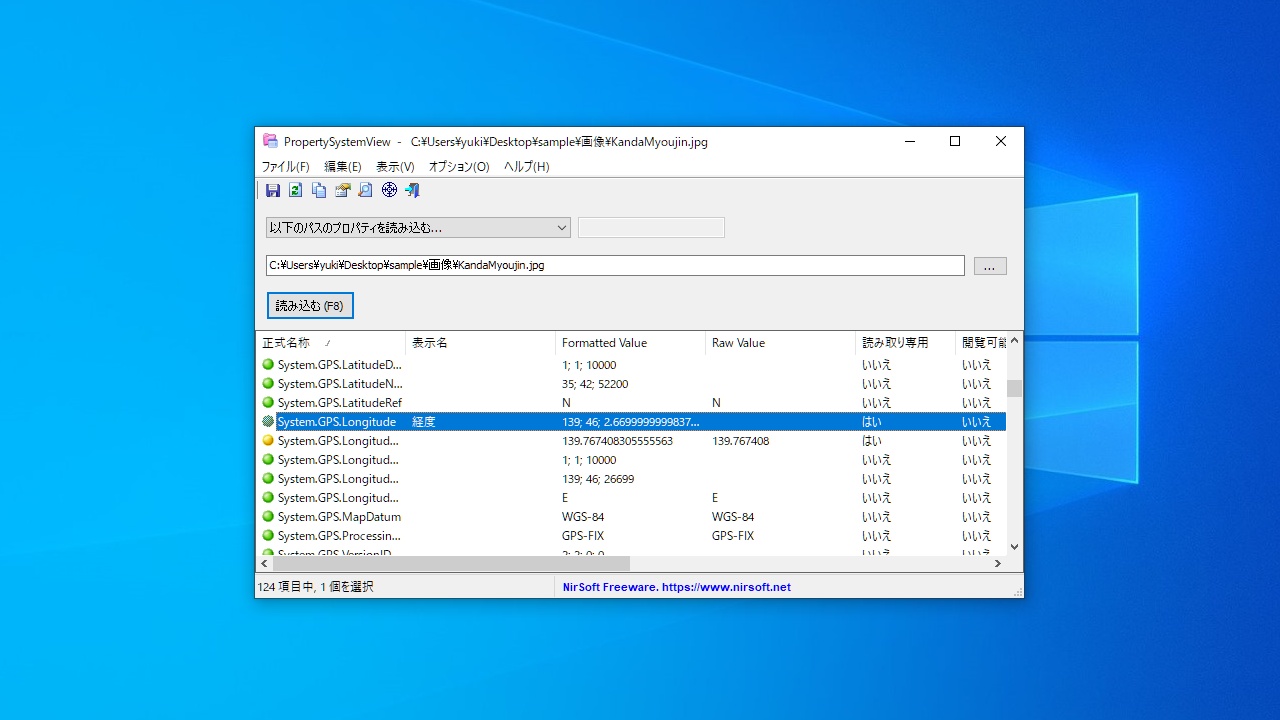Click GPS-FIX in the Formatted Value column

(583, 535)
